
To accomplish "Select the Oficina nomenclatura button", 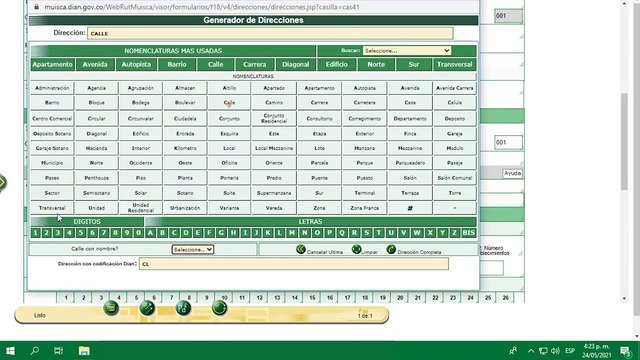I will [229, 163].
